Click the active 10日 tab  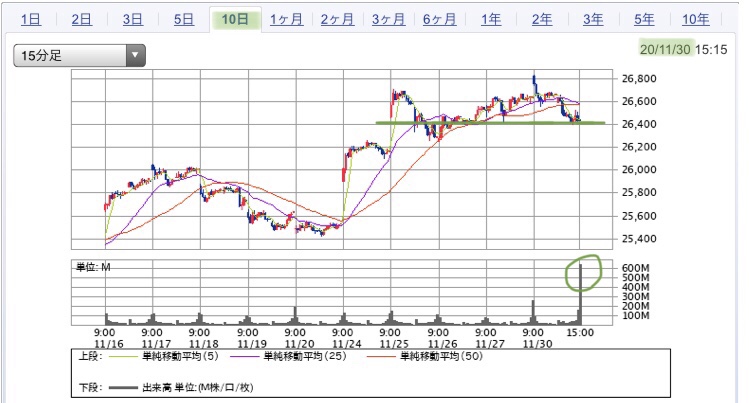235,20
